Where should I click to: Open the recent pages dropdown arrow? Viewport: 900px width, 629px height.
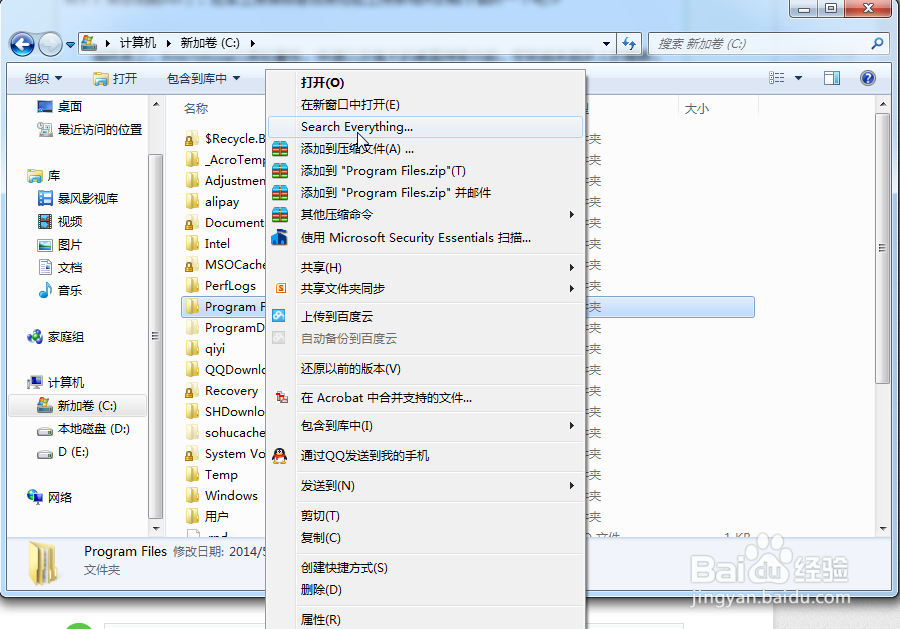[70, 44]
